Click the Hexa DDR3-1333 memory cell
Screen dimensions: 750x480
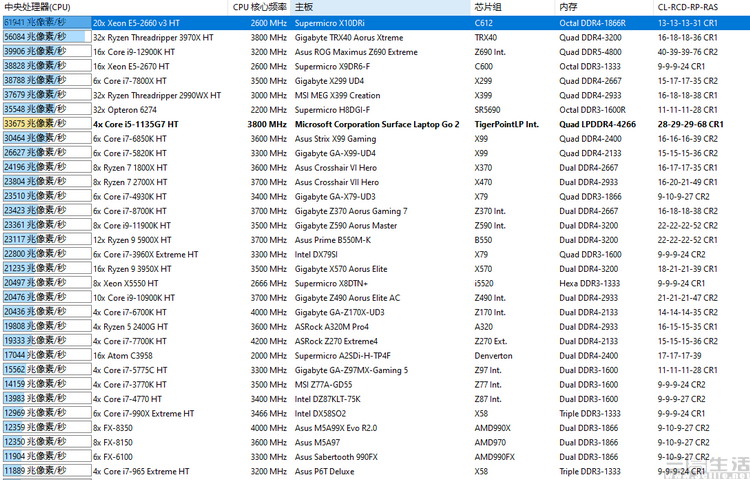[x=589, y=284]
